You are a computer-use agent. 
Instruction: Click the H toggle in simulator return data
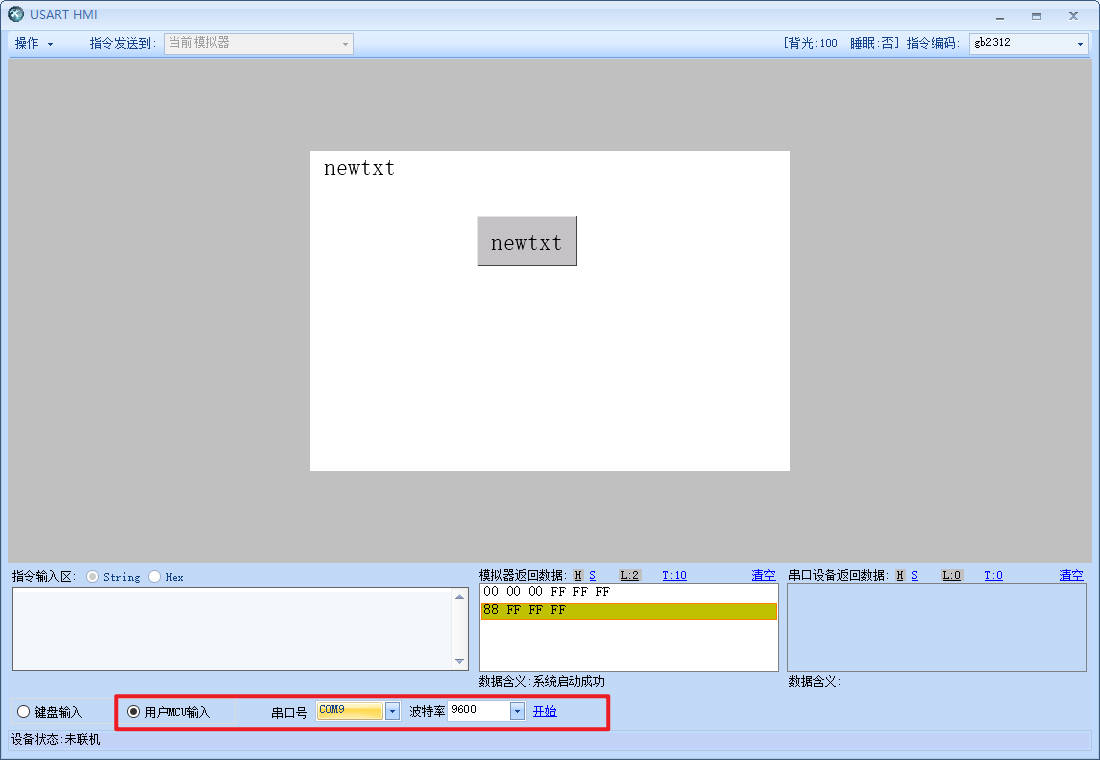tap(578, 576)
